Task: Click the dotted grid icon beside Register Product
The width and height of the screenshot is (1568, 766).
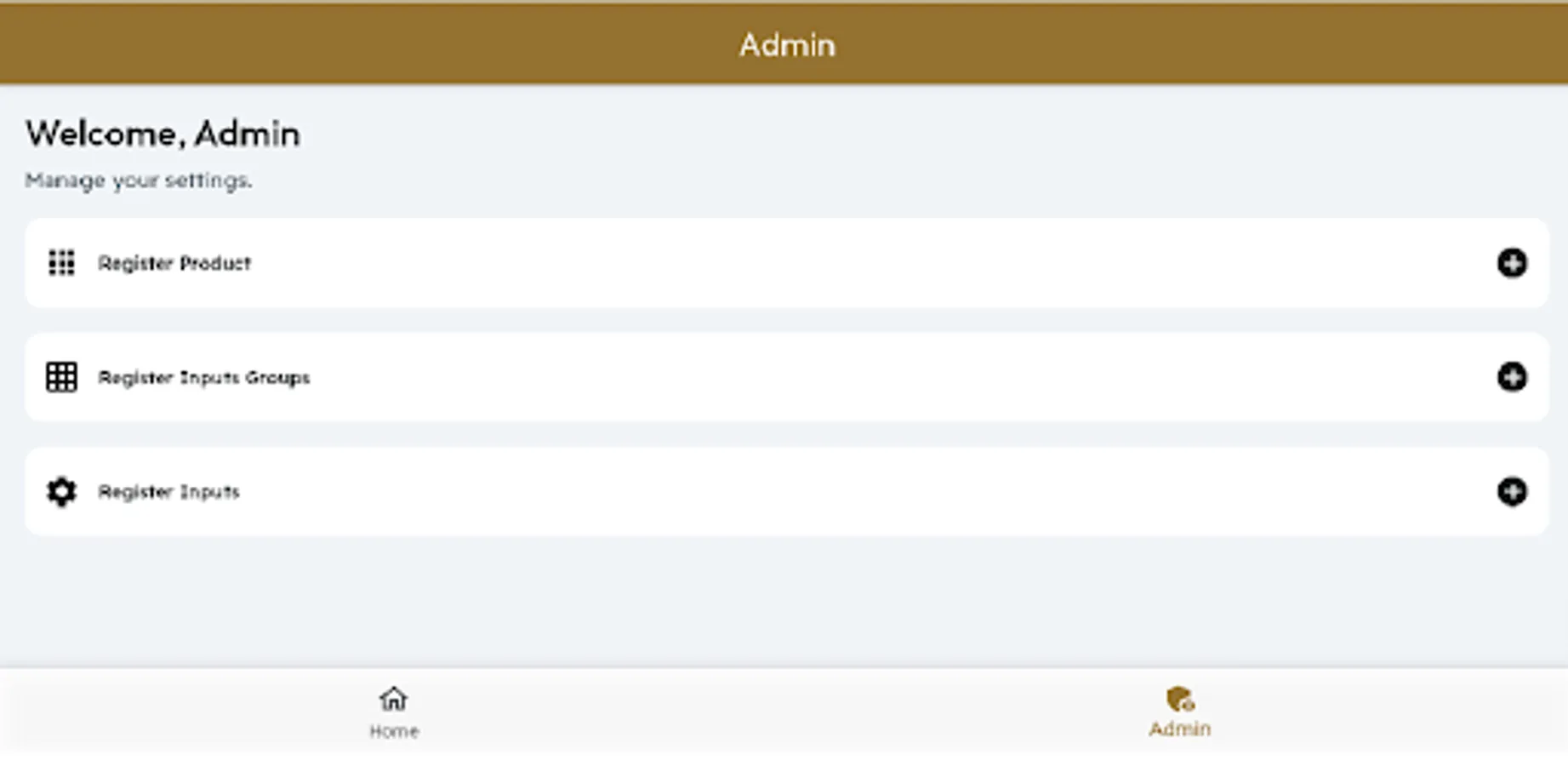Action: tap(61, 263)
